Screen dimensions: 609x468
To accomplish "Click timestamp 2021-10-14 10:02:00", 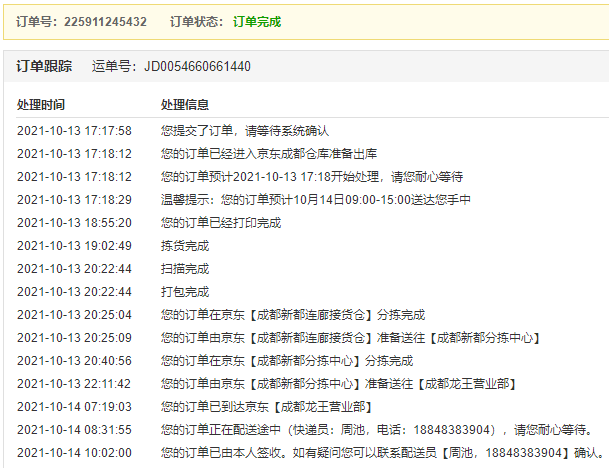I will pos(74,453).
